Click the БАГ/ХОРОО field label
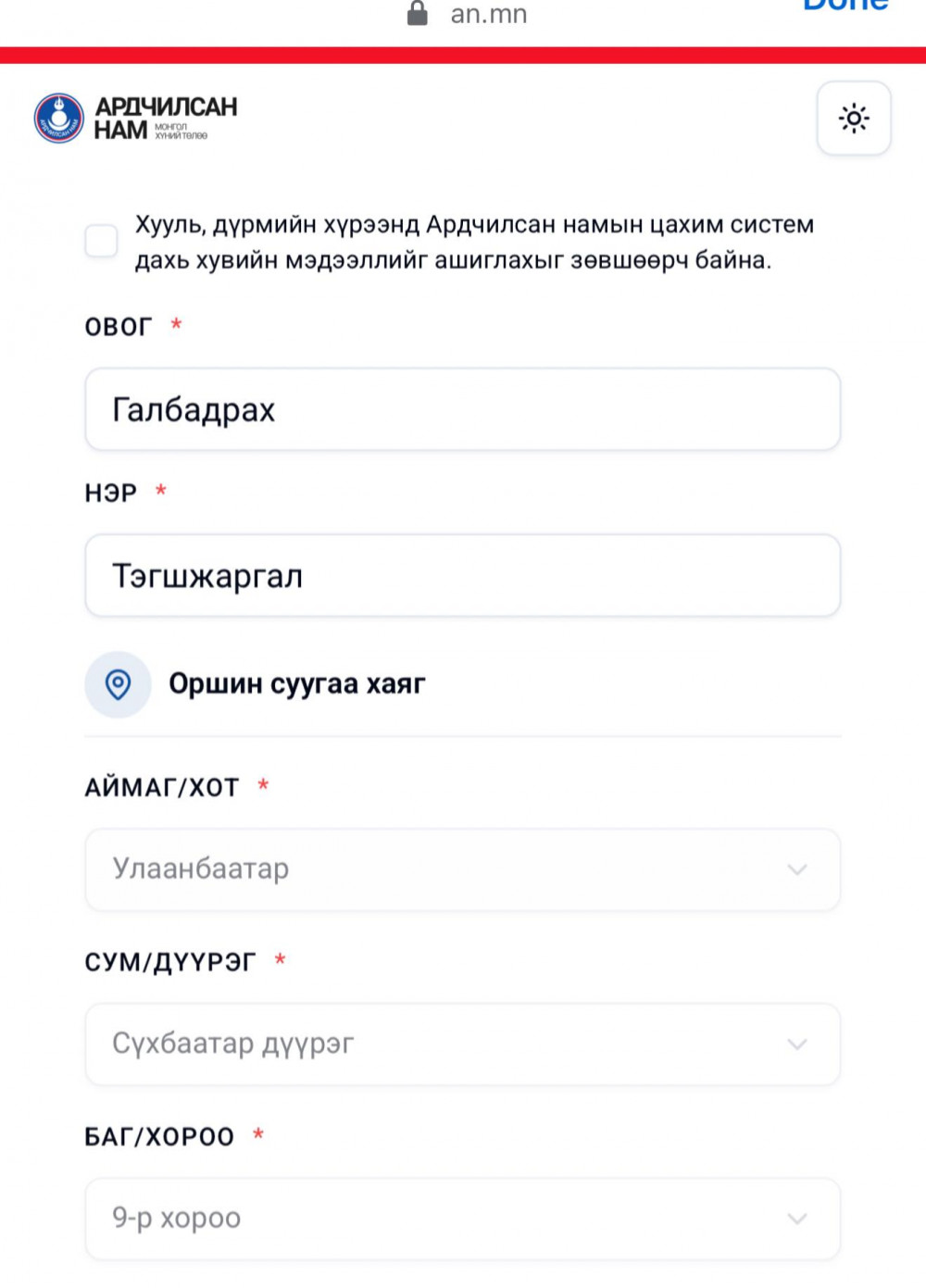The width and height of the screenshot is (926, 1288). coord(159,1137)
